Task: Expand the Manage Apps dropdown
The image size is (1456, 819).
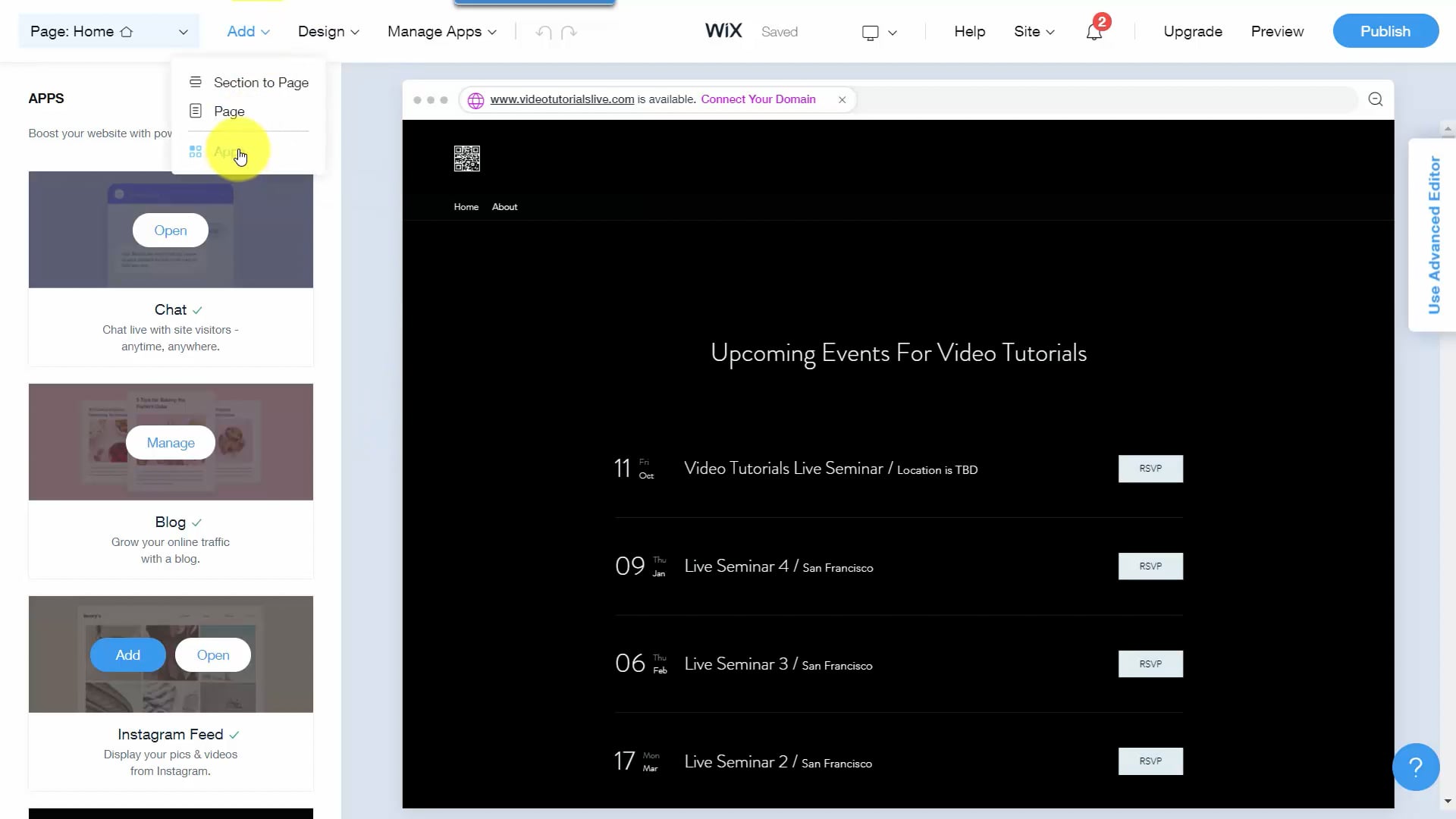Action: coord(441,32)
